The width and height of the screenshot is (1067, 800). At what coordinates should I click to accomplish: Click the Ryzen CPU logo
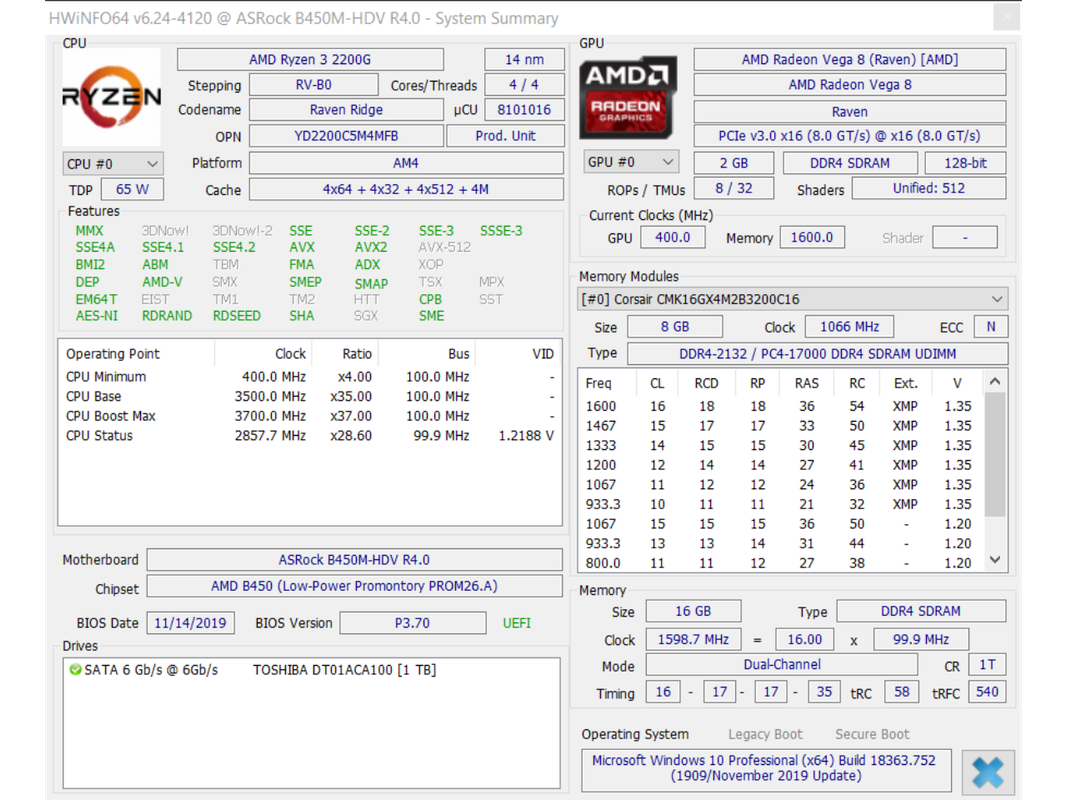[112, 97]
